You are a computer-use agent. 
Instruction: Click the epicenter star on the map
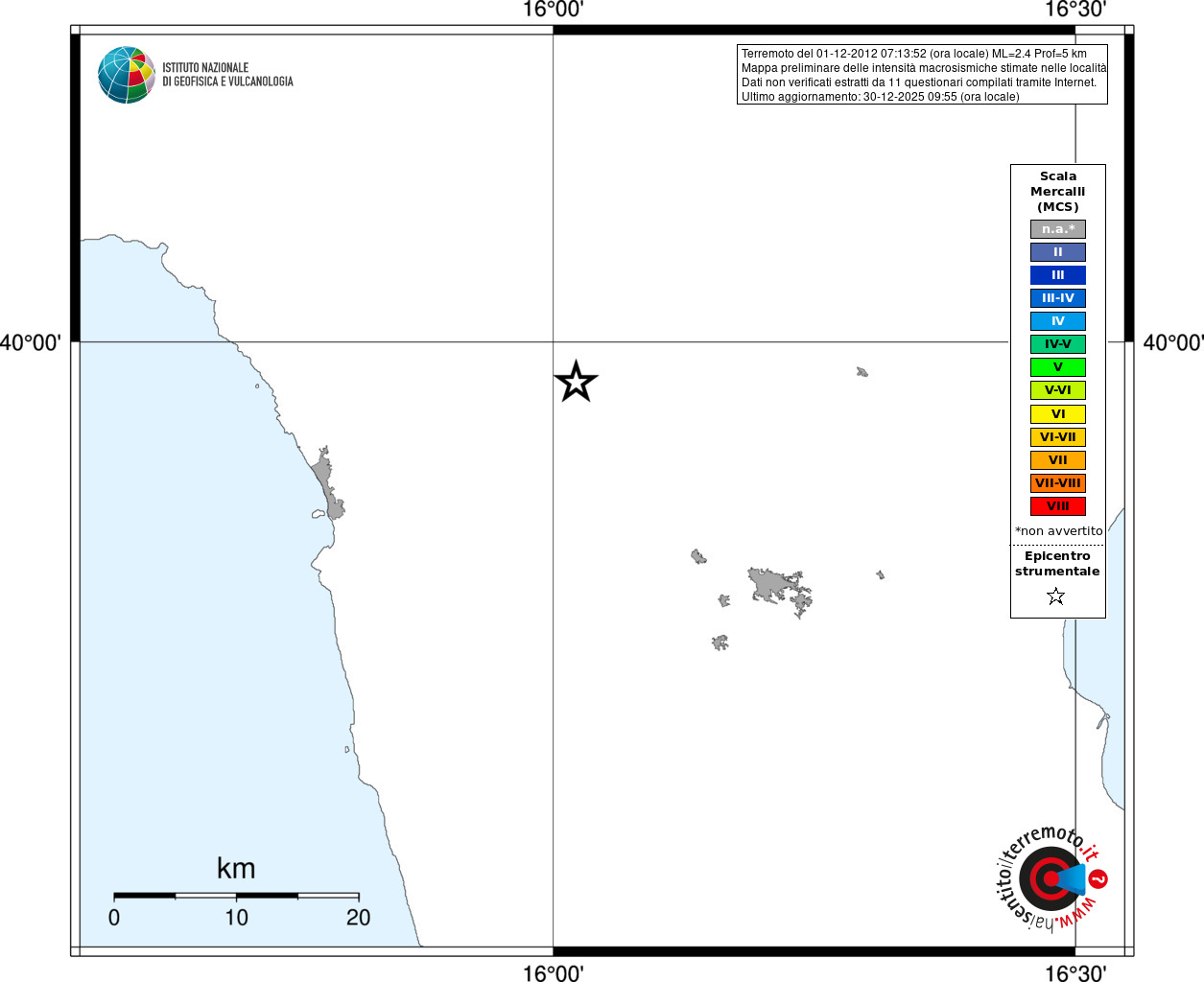click(x=576, y=382)
